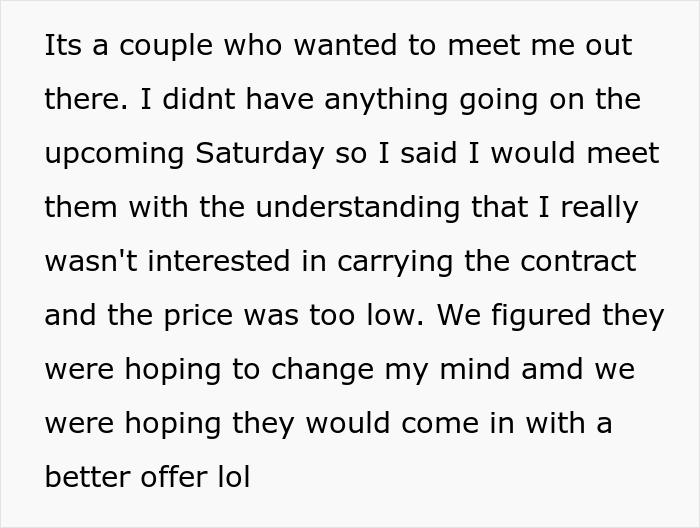Click the word "offer"
Screen dimensions: 700x528
pyautogui.click(x=174, y=476)
